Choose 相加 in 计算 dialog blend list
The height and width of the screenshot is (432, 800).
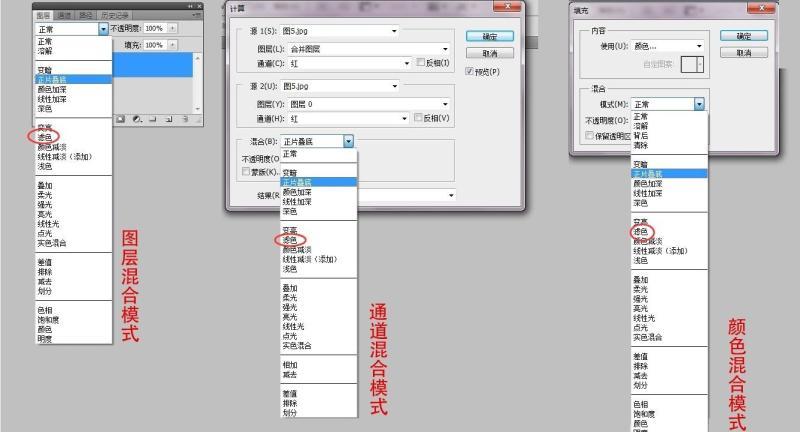pyautogui.click(x=289, y=365)
